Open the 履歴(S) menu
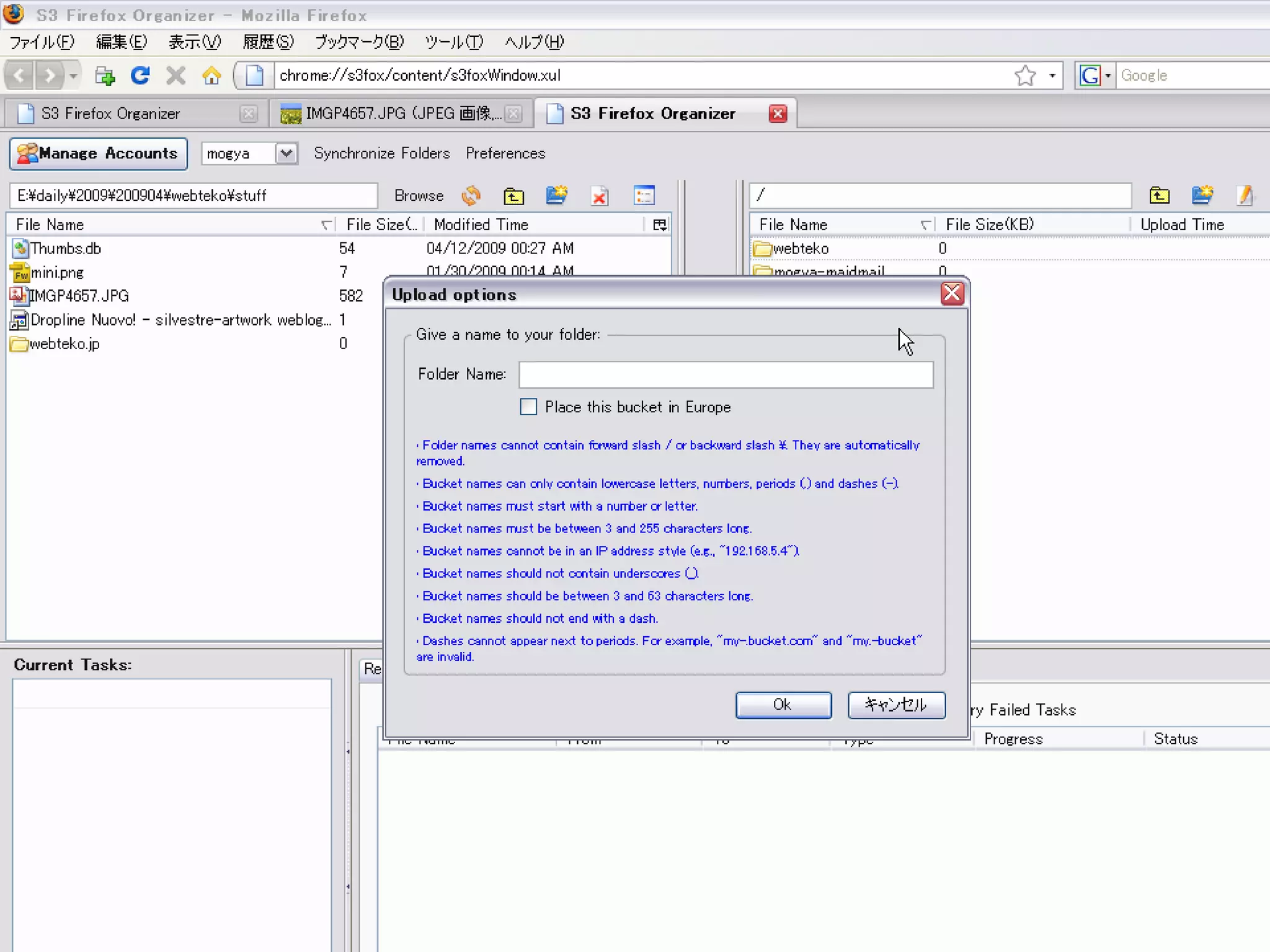This screenshot has height=952, width=1270. pyautogui.click(x=268, y=42)
